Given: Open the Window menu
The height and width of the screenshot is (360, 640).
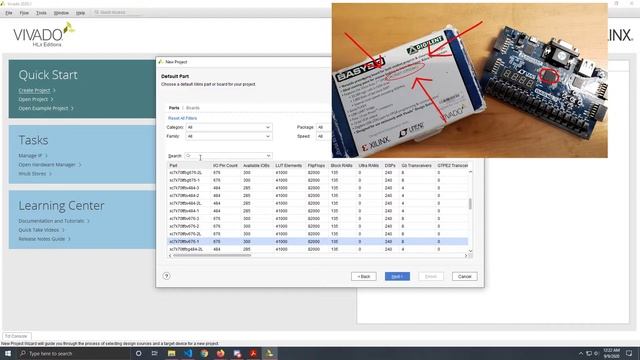Looking at the screenshot, I should [61, 13].
